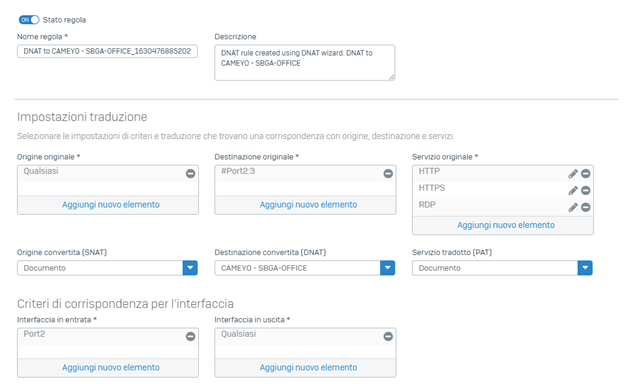Remove #Port2:3 from Destinazione originale
Screen dimensions: 640x384
[x=388, y=173]
